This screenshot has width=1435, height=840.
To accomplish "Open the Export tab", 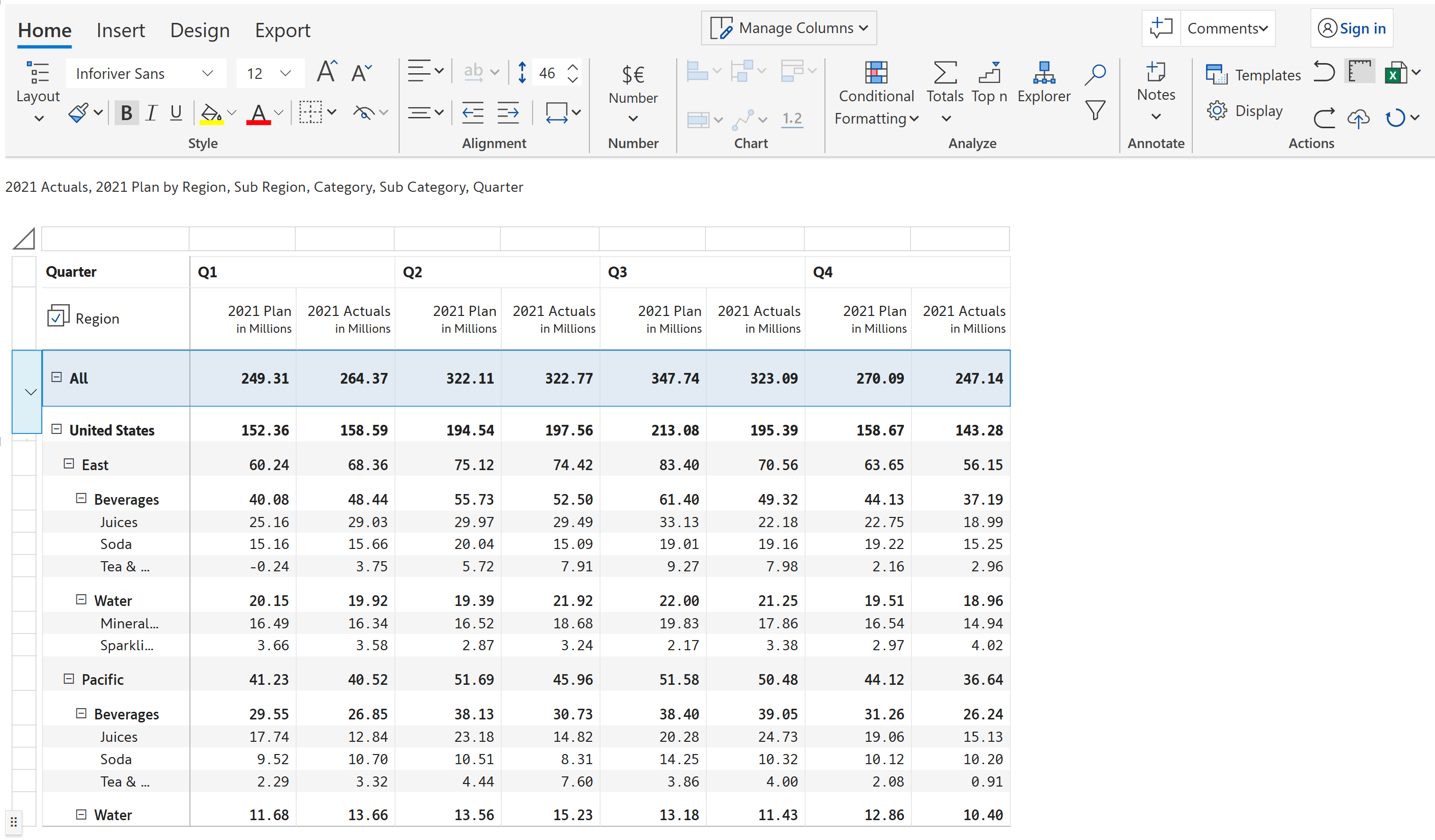I will (282, 30).
